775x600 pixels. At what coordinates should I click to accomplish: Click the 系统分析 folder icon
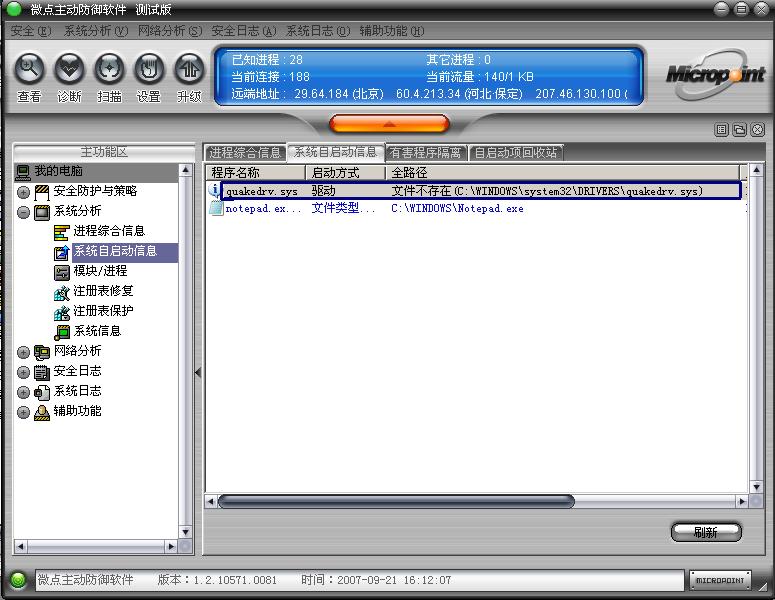[x=42, y=212]
